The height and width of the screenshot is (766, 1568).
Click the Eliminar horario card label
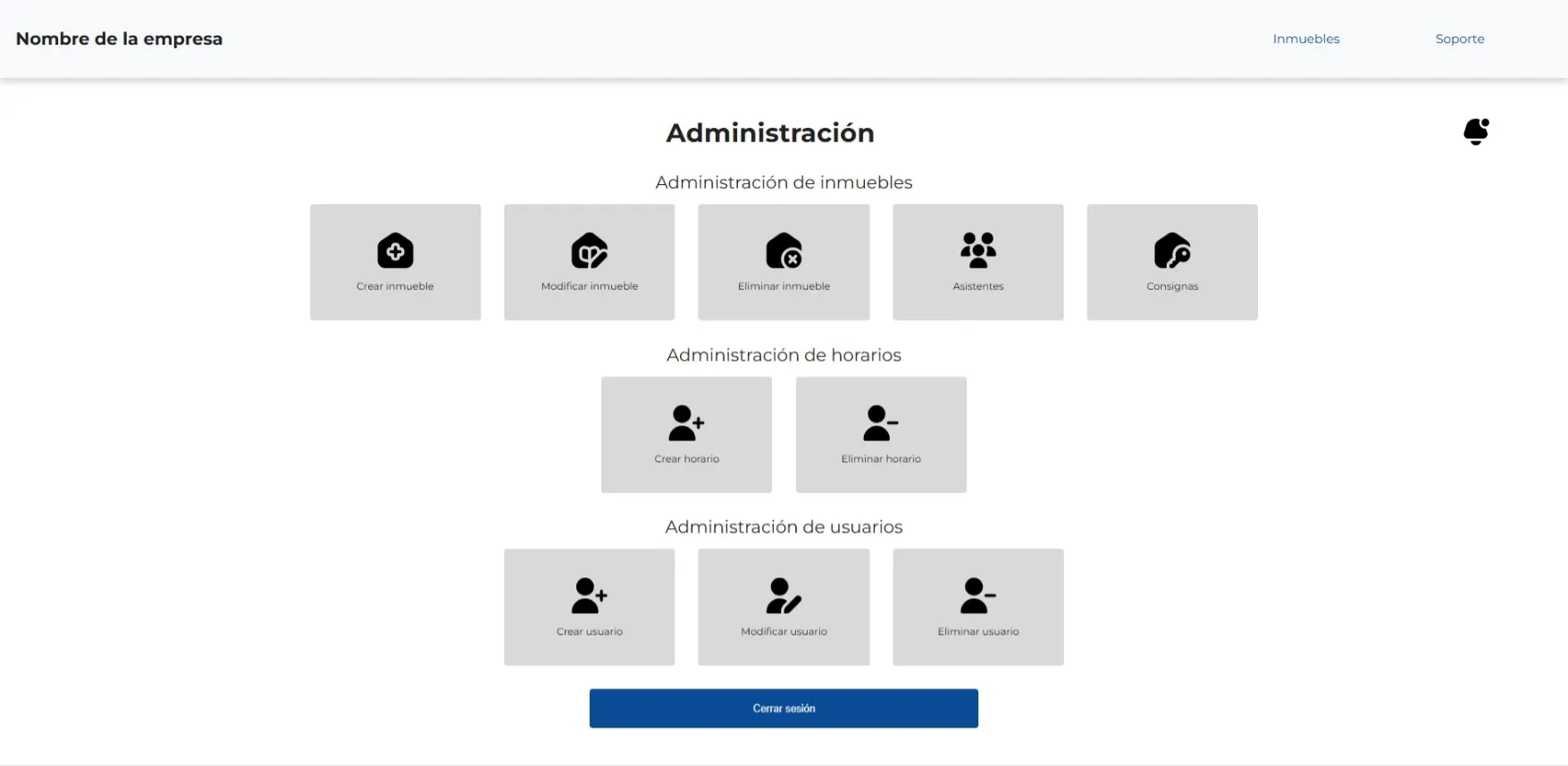tap(880, 459)
